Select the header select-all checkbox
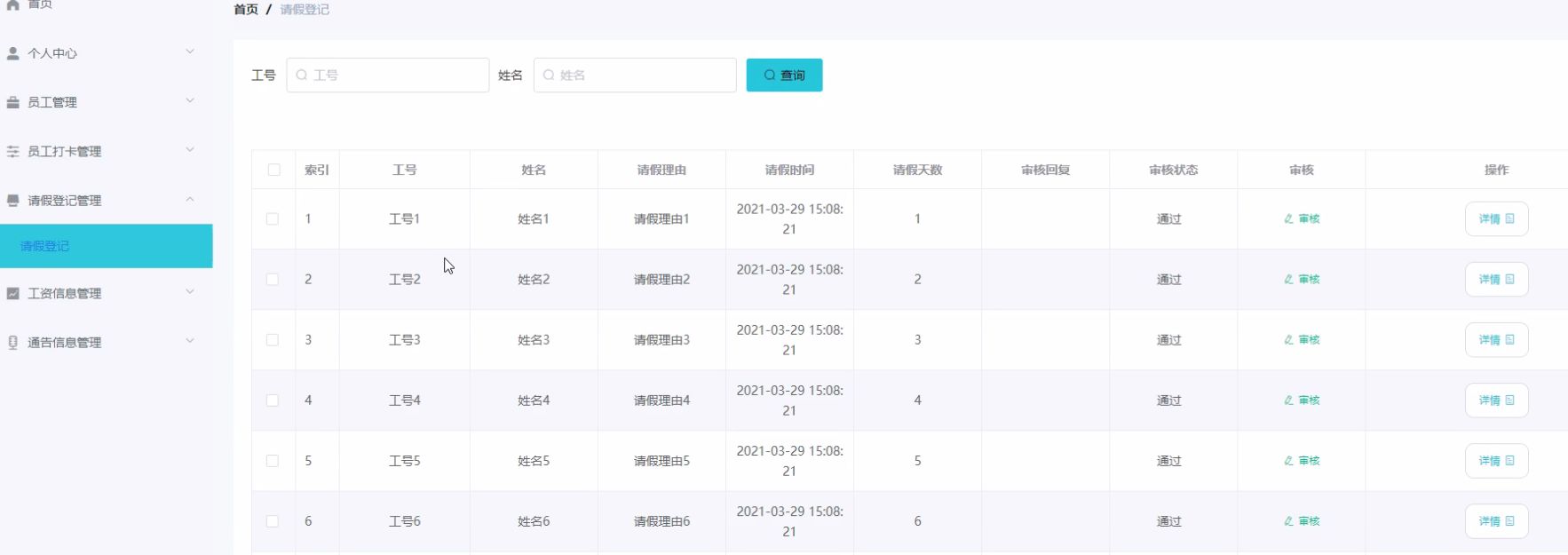The width and height of the screenshot is (1568, 555). coord(273,170)
